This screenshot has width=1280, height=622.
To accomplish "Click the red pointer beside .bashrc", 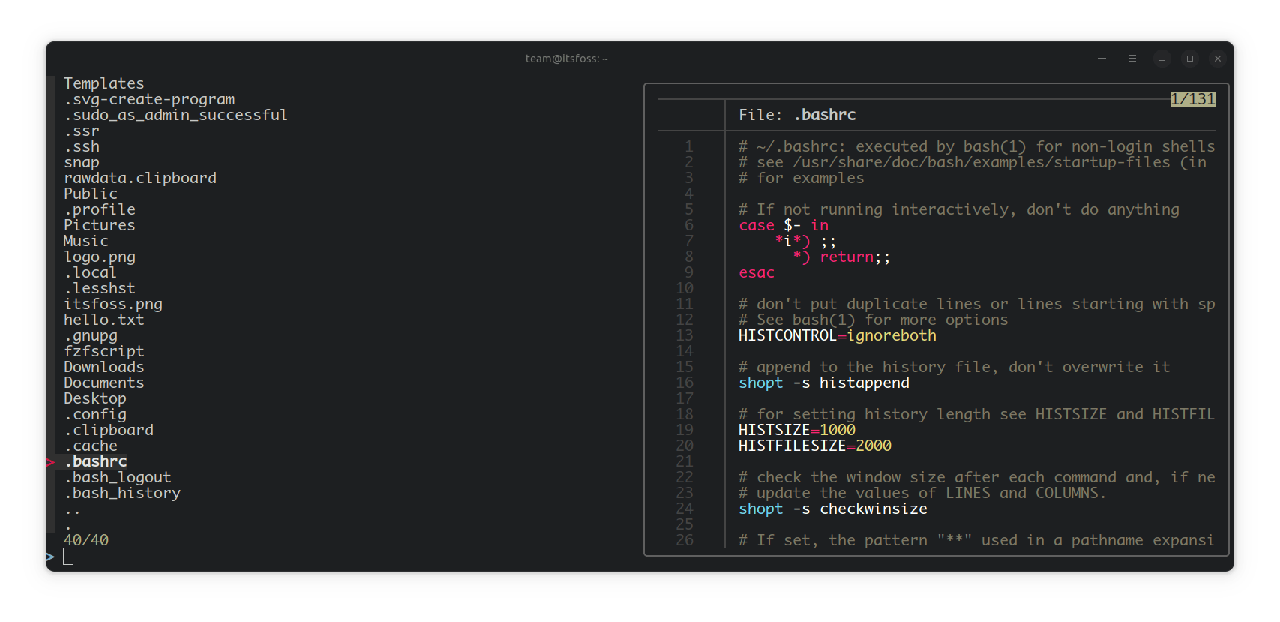I will tap(50, 462).
